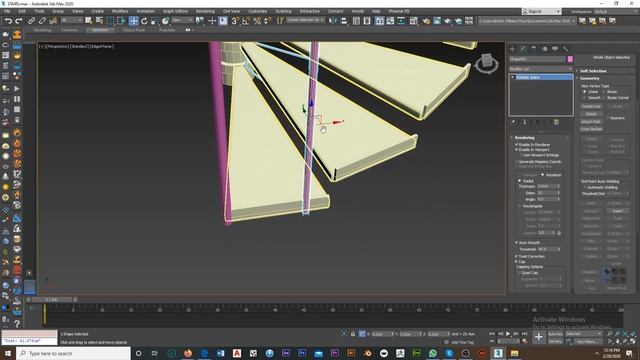Toggle the Auto Smooth checkbox
Screen dimensions: 640x360
(x=517, y=242)
